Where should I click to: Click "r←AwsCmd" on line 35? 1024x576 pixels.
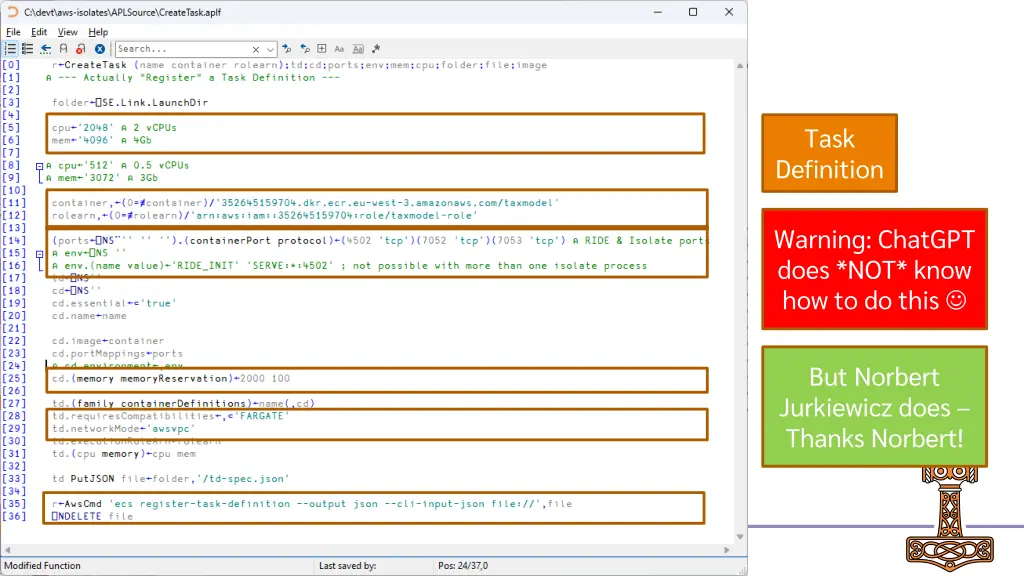pos(76,504)
